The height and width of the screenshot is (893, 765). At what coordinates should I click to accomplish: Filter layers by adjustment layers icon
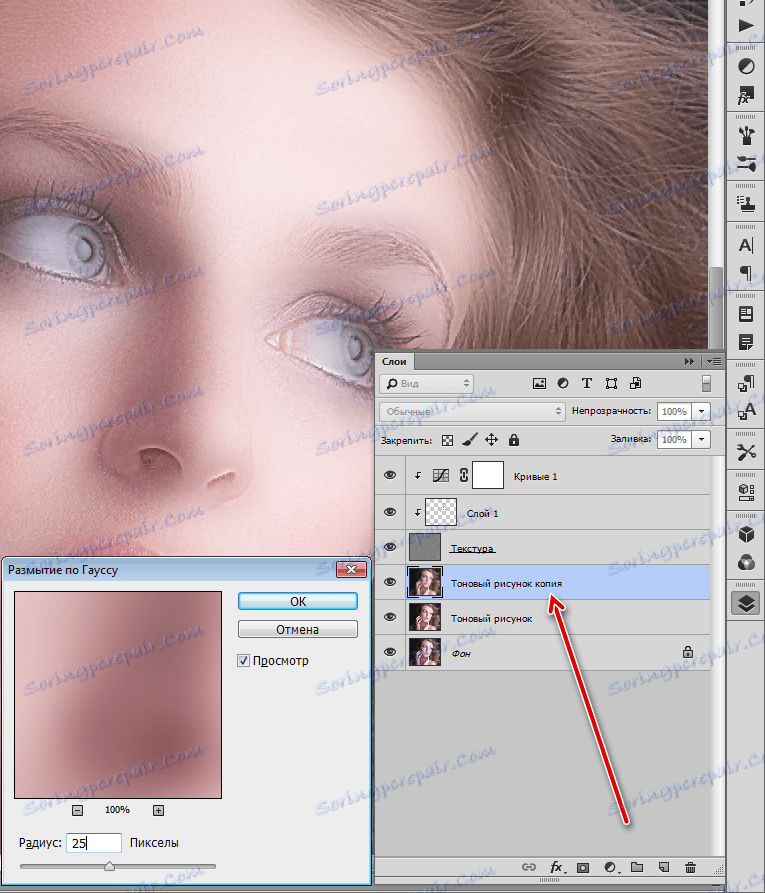563,383
